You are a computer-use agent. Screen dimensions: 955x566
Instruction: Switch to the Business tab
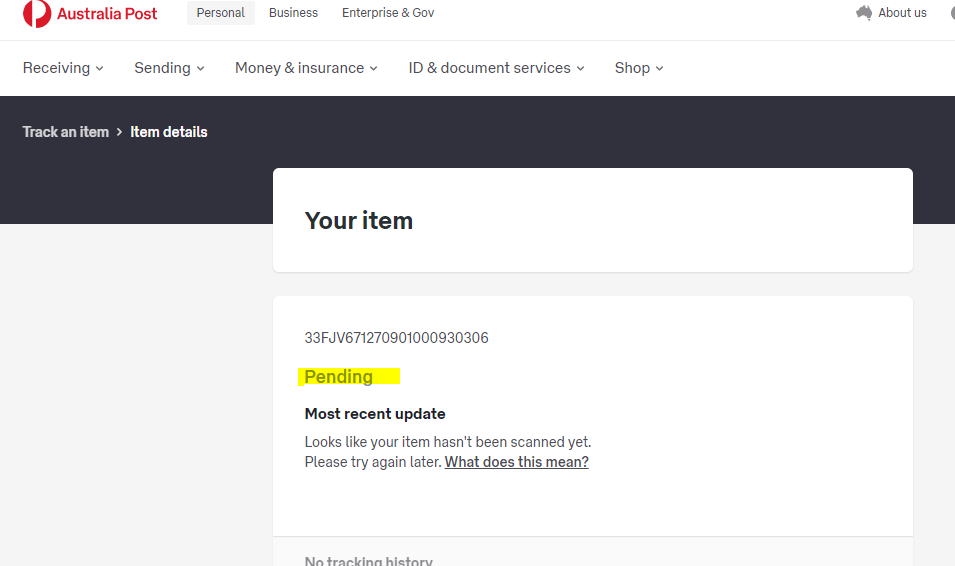[x=293, y=13]
